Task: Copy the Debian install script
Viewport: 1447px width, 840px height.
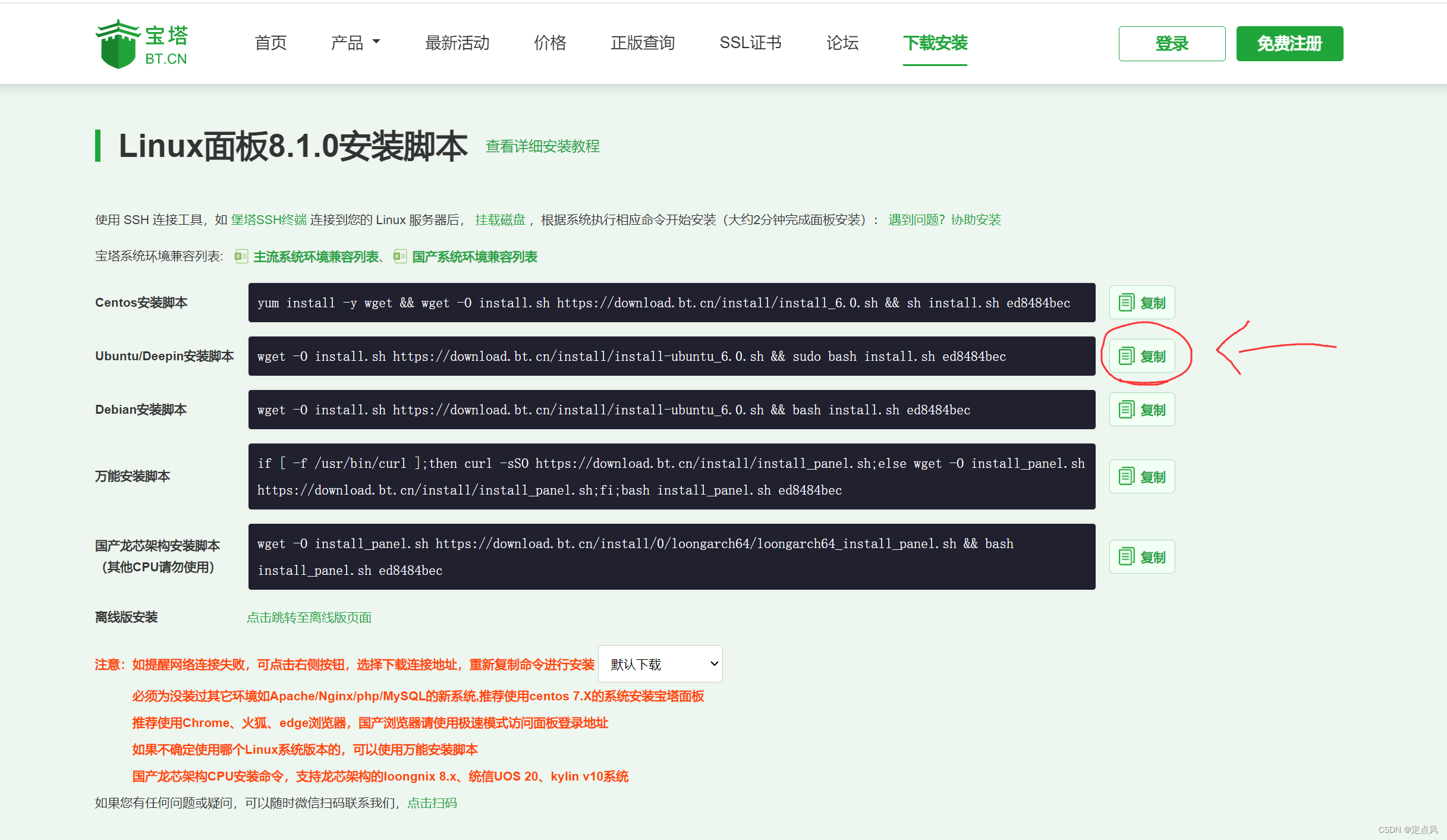Action: click(1141, 410)
